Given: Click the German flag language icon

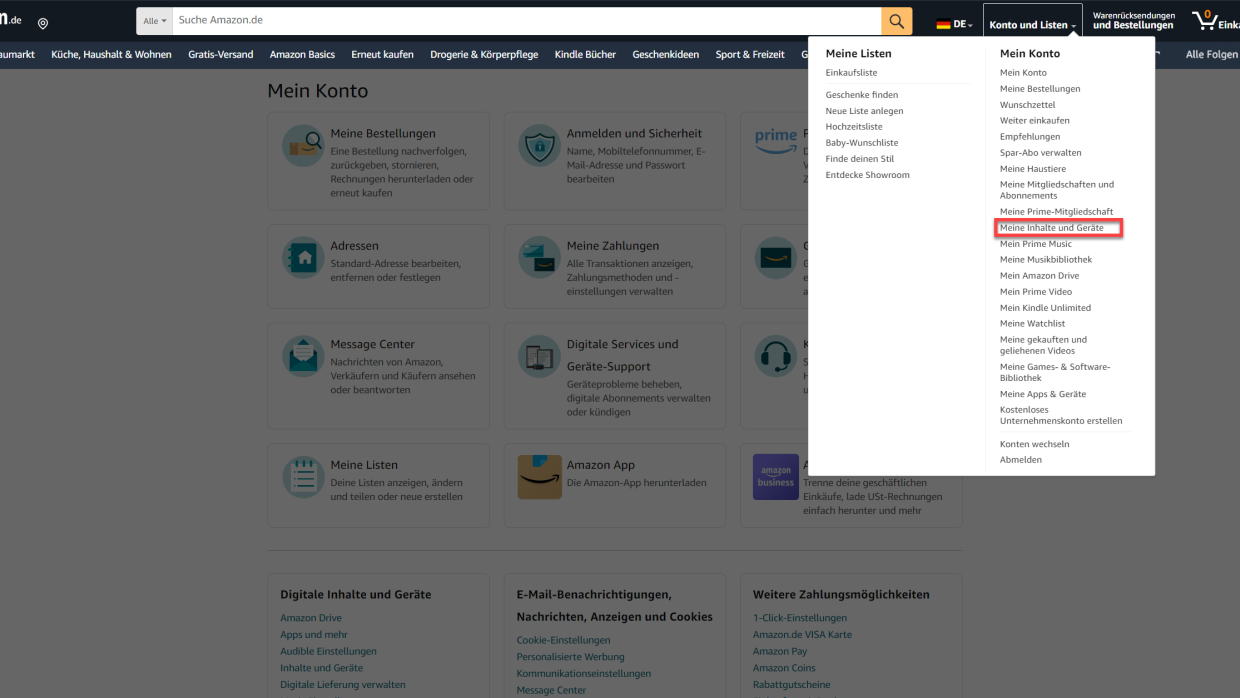Looking at the screenshot, I should click(943, 24).
